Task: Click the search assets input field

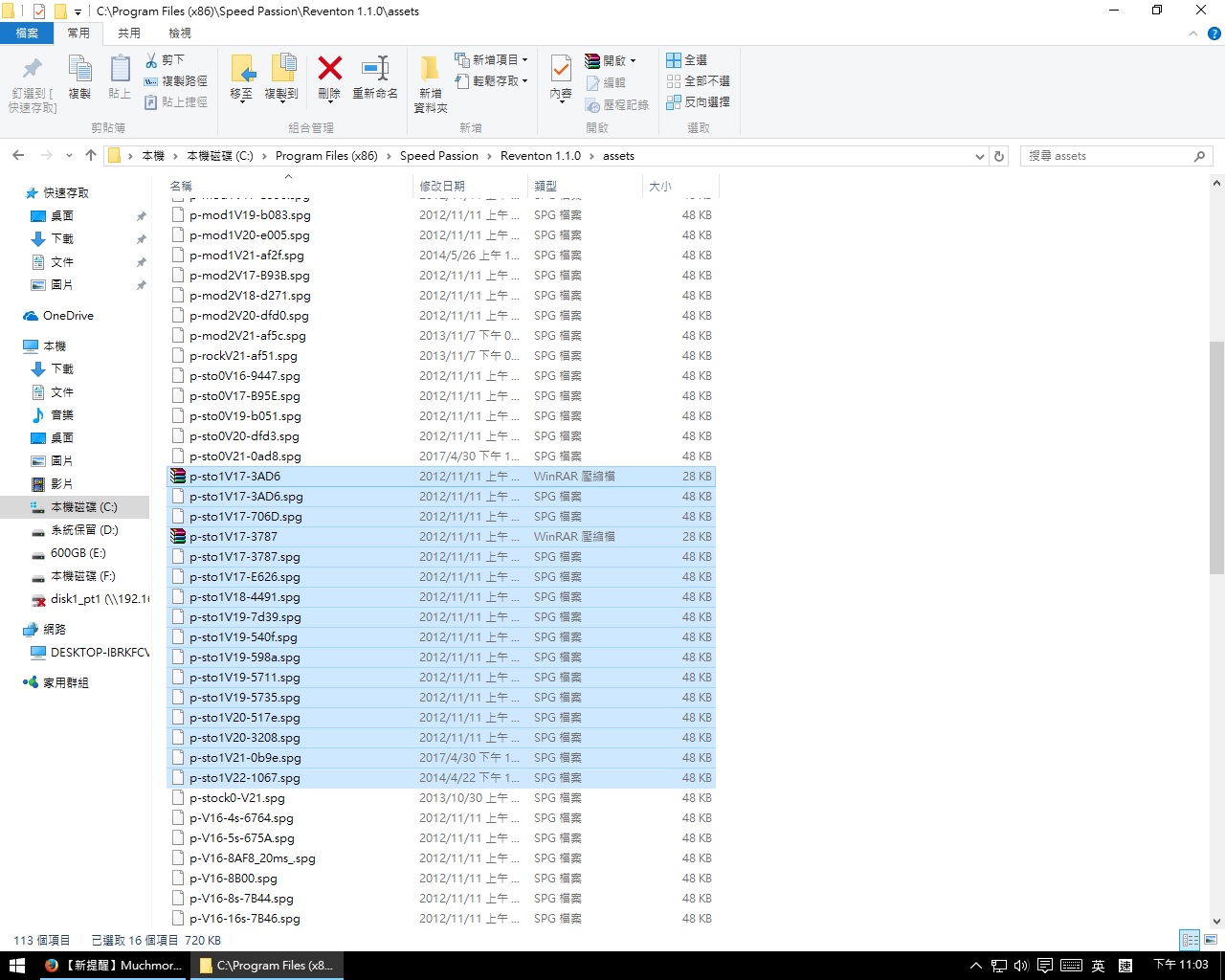Action: pos(1106,156)
